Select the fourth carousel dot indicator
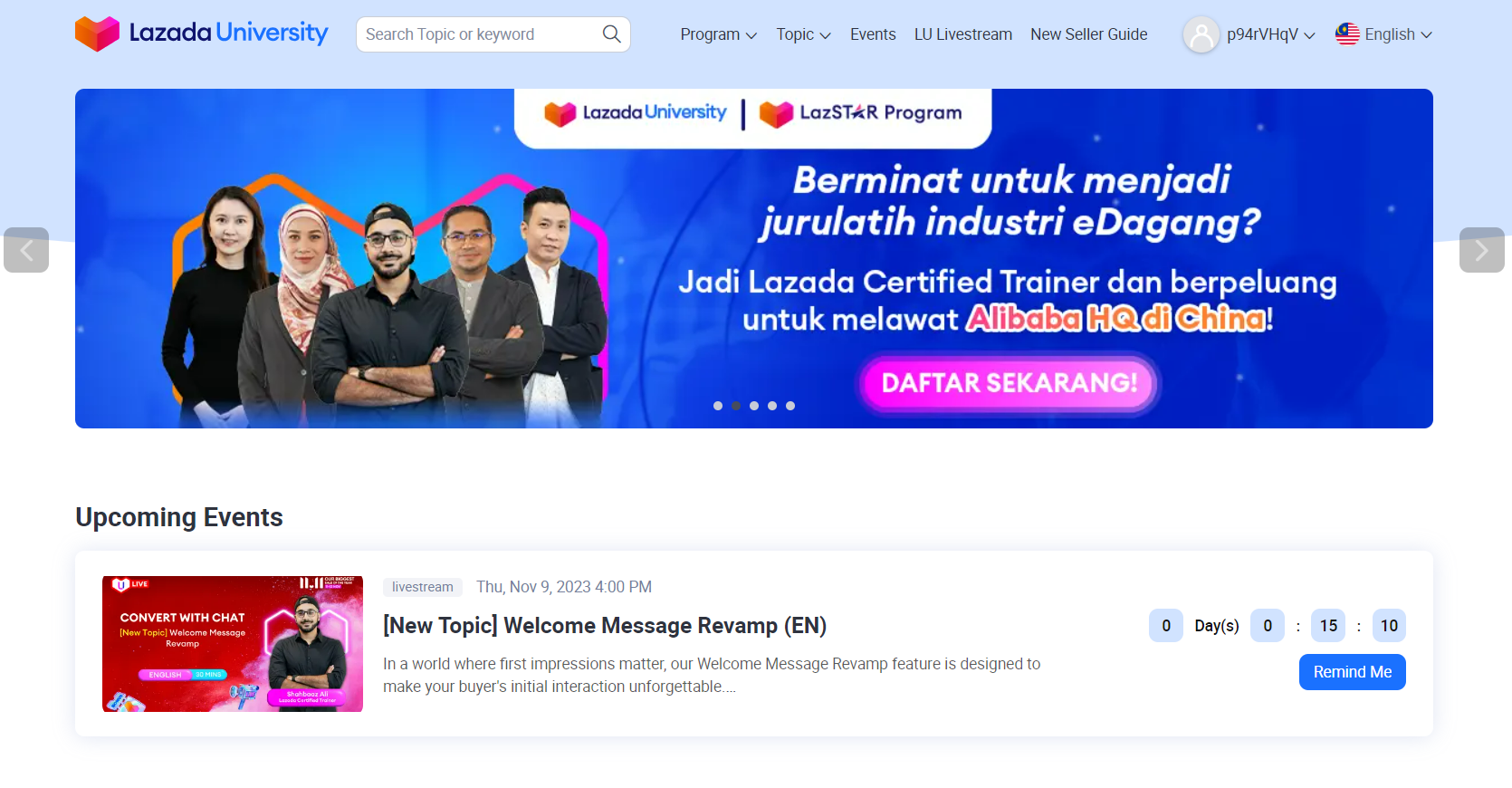The height and width of the screenshot is (788, 1512). point(772,406)
